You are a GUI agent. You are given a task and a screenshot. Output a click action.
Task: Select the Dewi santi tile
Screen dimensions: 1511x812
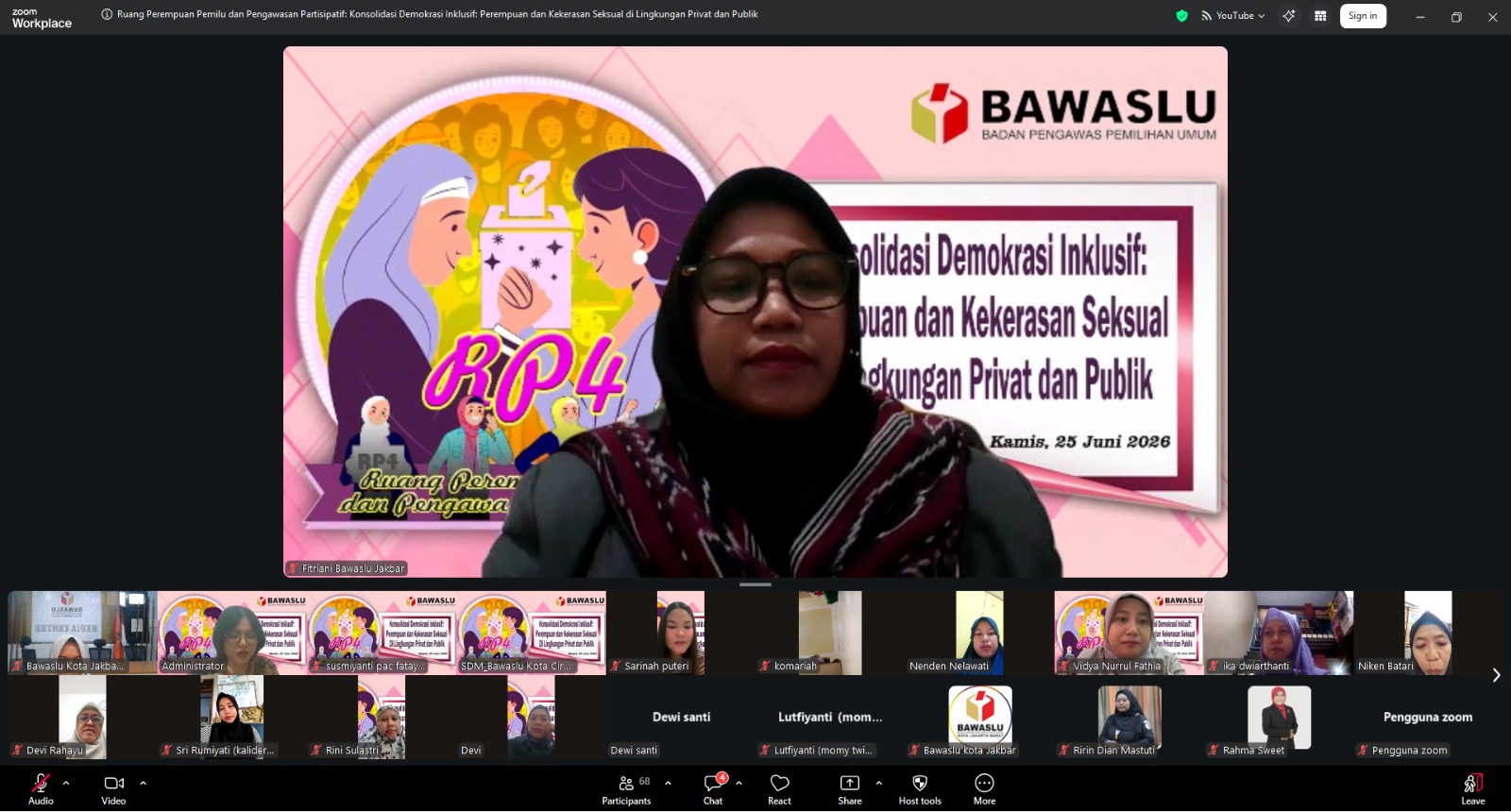tap(681, 718)
